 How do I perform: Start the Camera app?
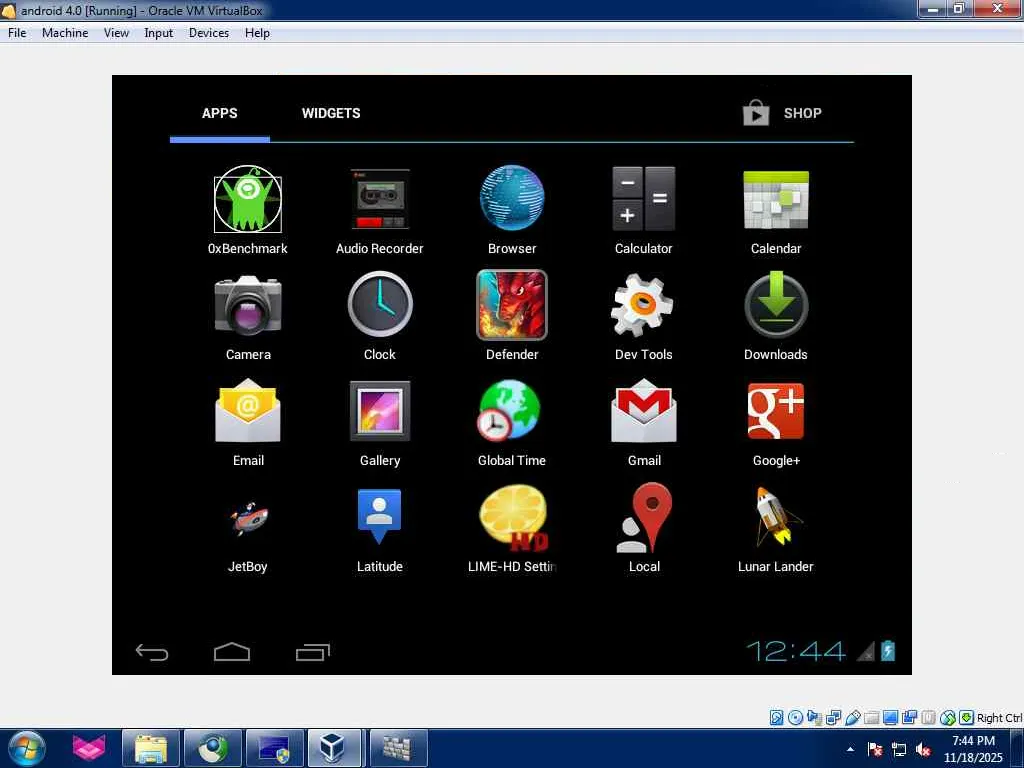click(x=248, y=316)
